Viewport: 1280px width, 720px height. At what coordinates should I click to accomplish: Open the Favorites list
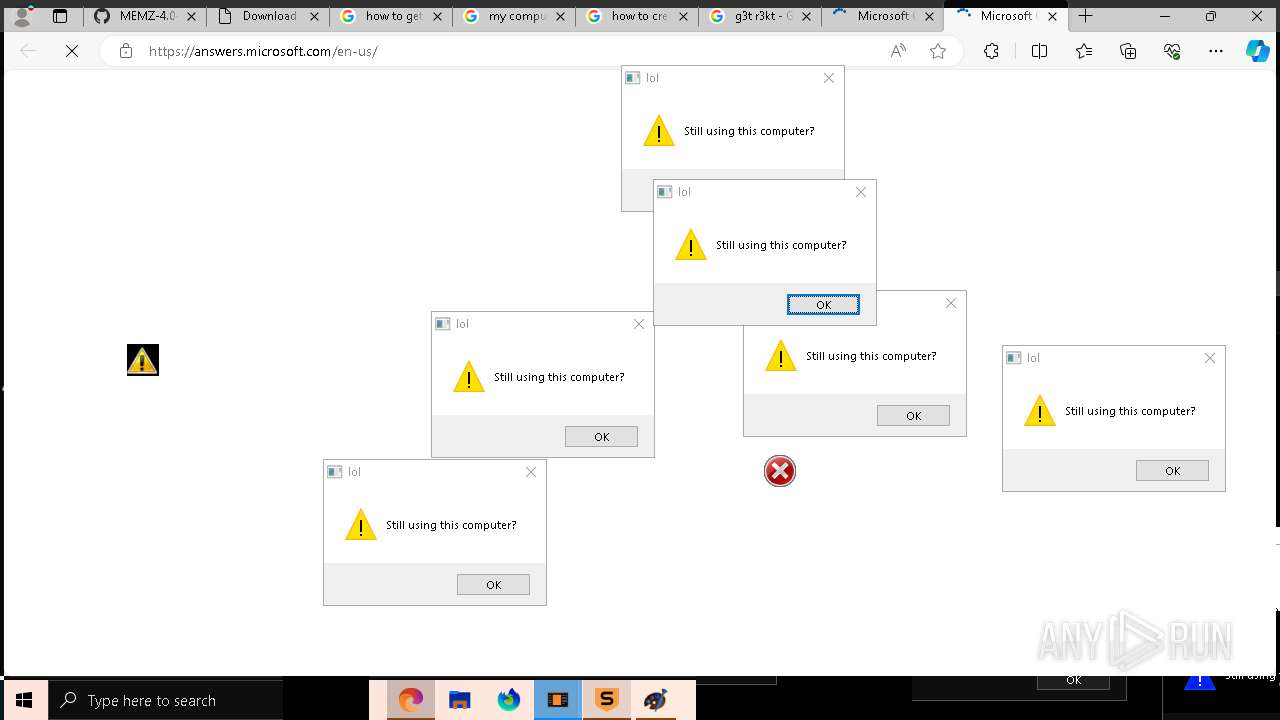[1084, 51]
